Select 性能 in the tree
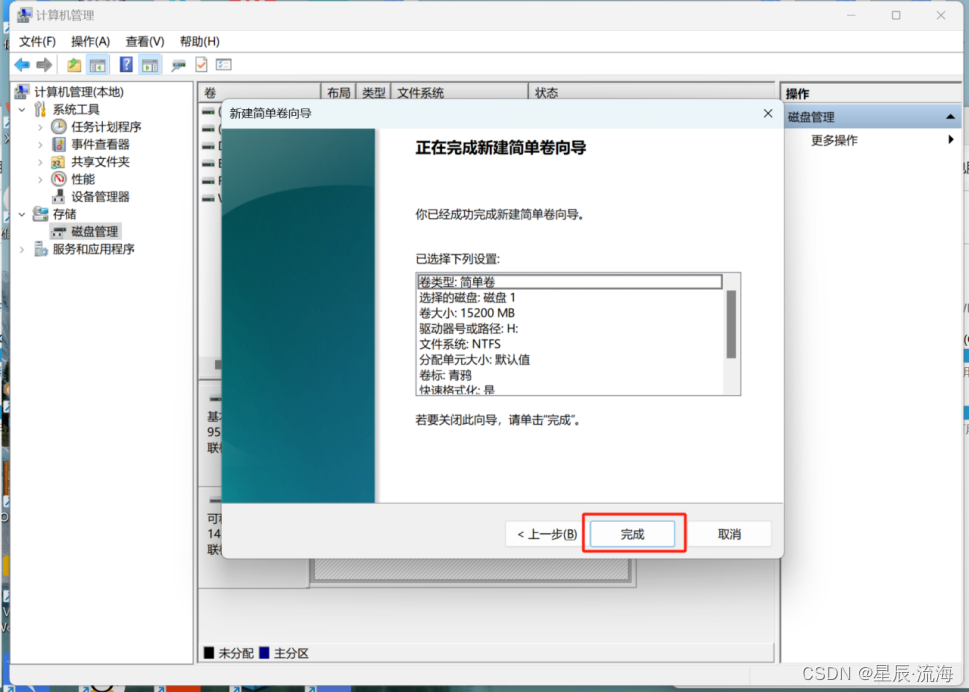The image size is (969, 692). point(82,179)
